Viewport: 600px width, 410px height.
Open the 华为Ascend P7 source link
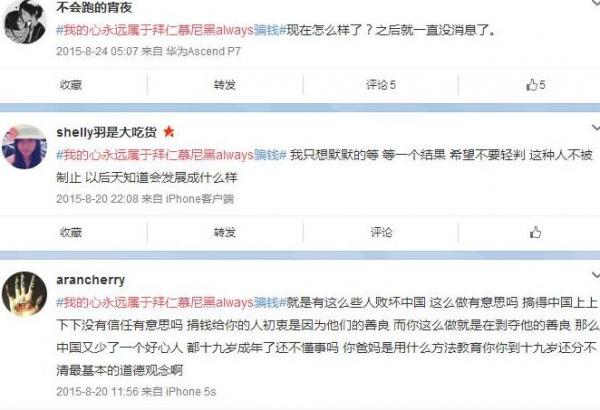click(x=203, y=51)
